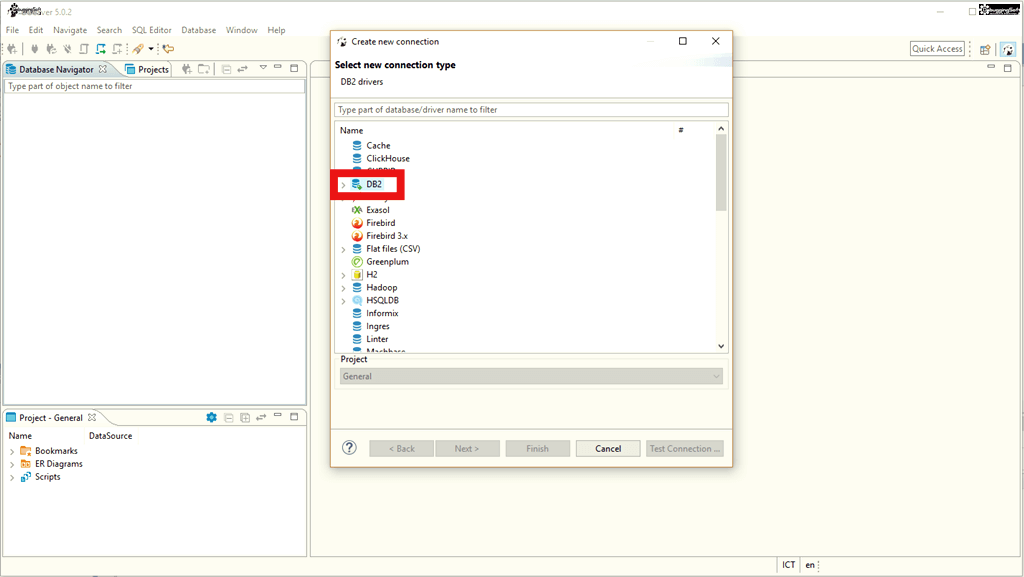Click the object name filter field in Navigator
Image resolution: width=1024 pixels, height=577 pixels.
[154, 86]
